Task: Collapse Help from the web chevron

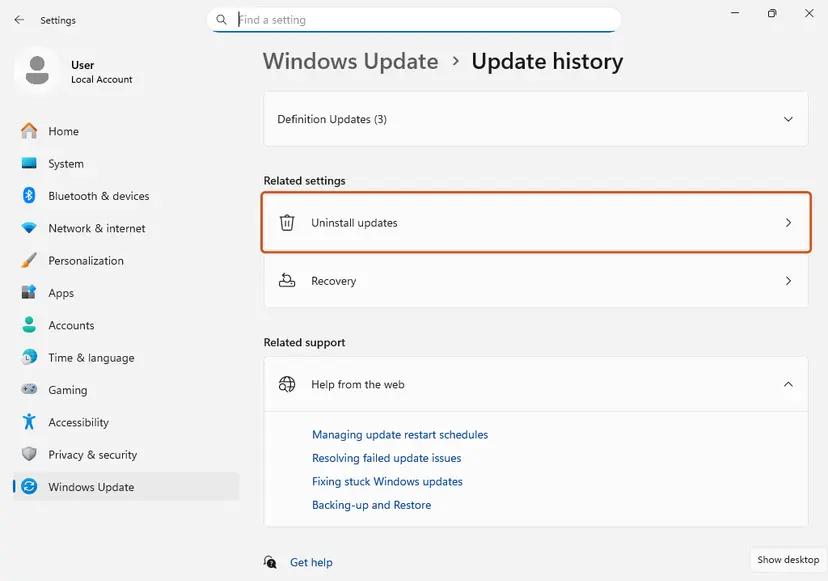Action: [788, 384]
